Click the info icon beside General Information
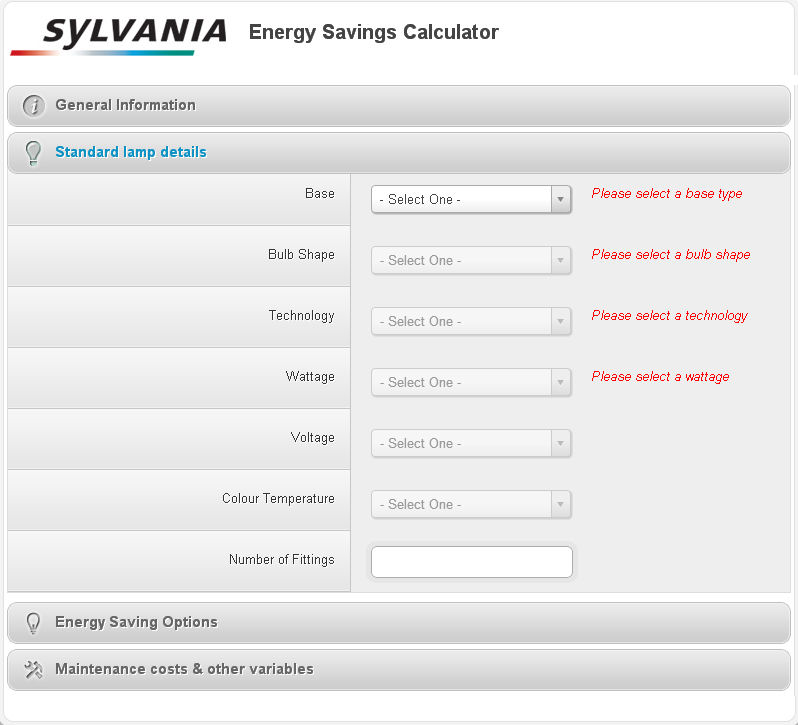Image resolution: width=798 pixels, height=725 pixels. tap(34, 106)
